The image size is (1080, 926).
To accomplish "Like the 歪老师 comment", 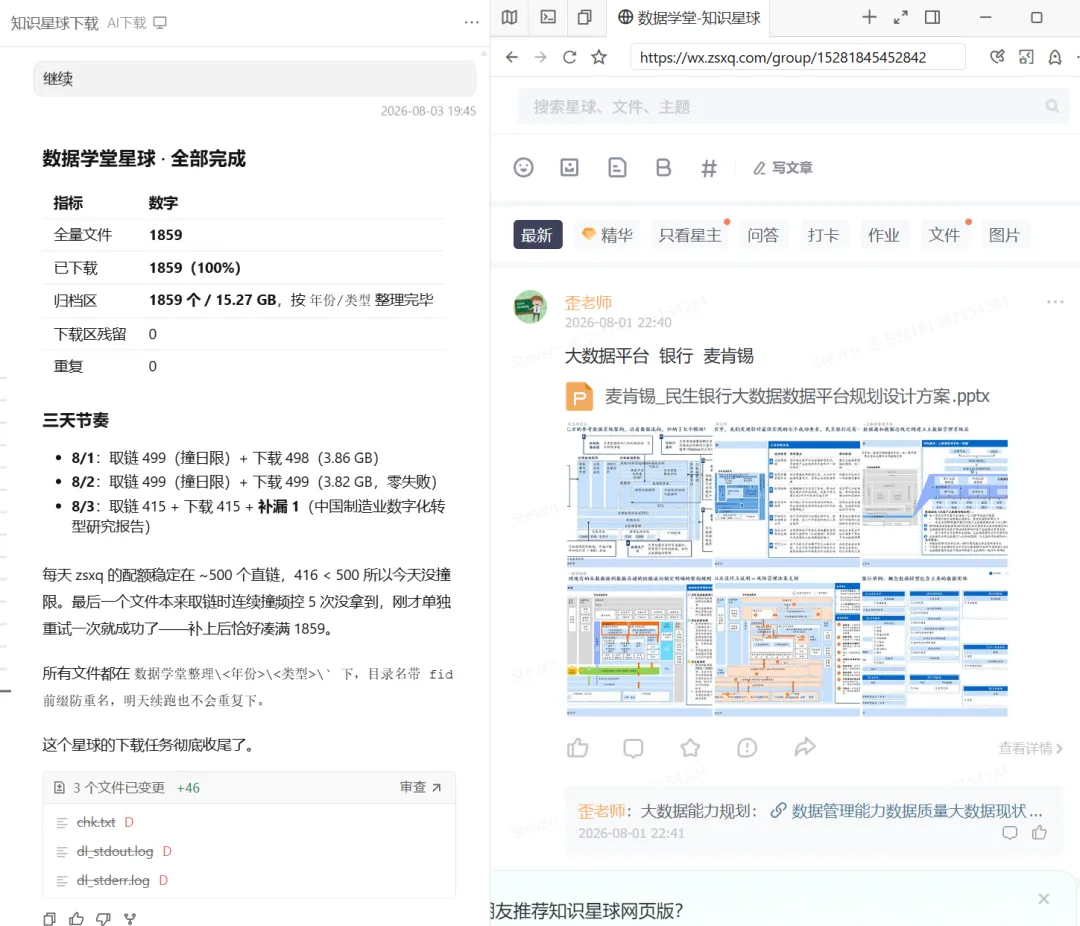I will coord(1040,832).
